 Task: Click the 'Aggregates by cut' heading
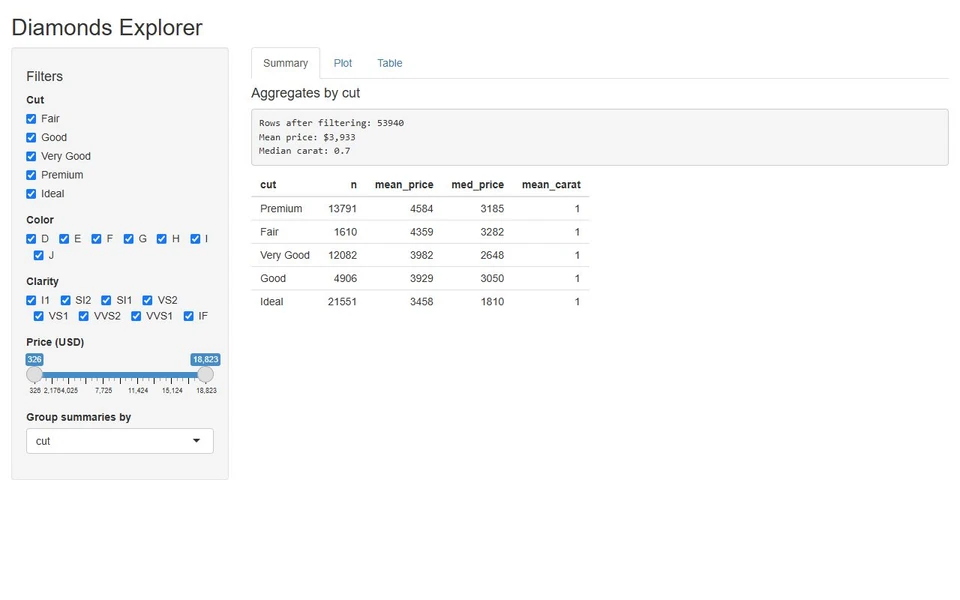point(306,93)
